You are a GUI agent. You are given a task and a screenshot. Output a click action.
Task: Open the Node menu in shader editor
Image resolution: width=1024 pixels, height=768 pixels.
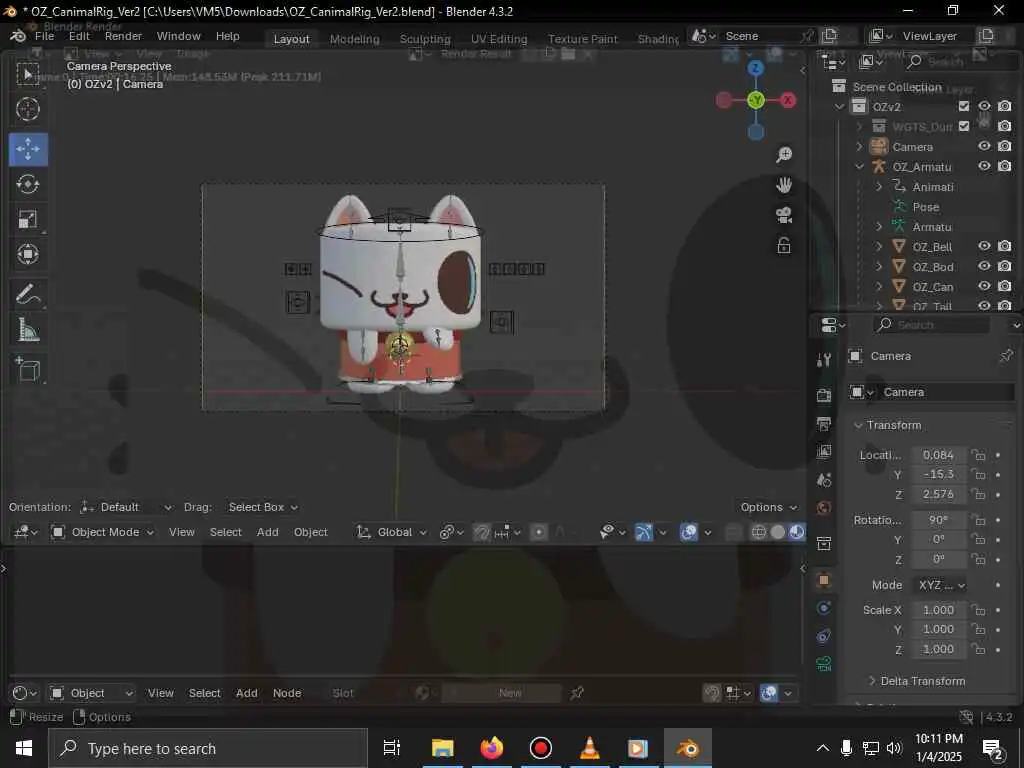[287, 693]
